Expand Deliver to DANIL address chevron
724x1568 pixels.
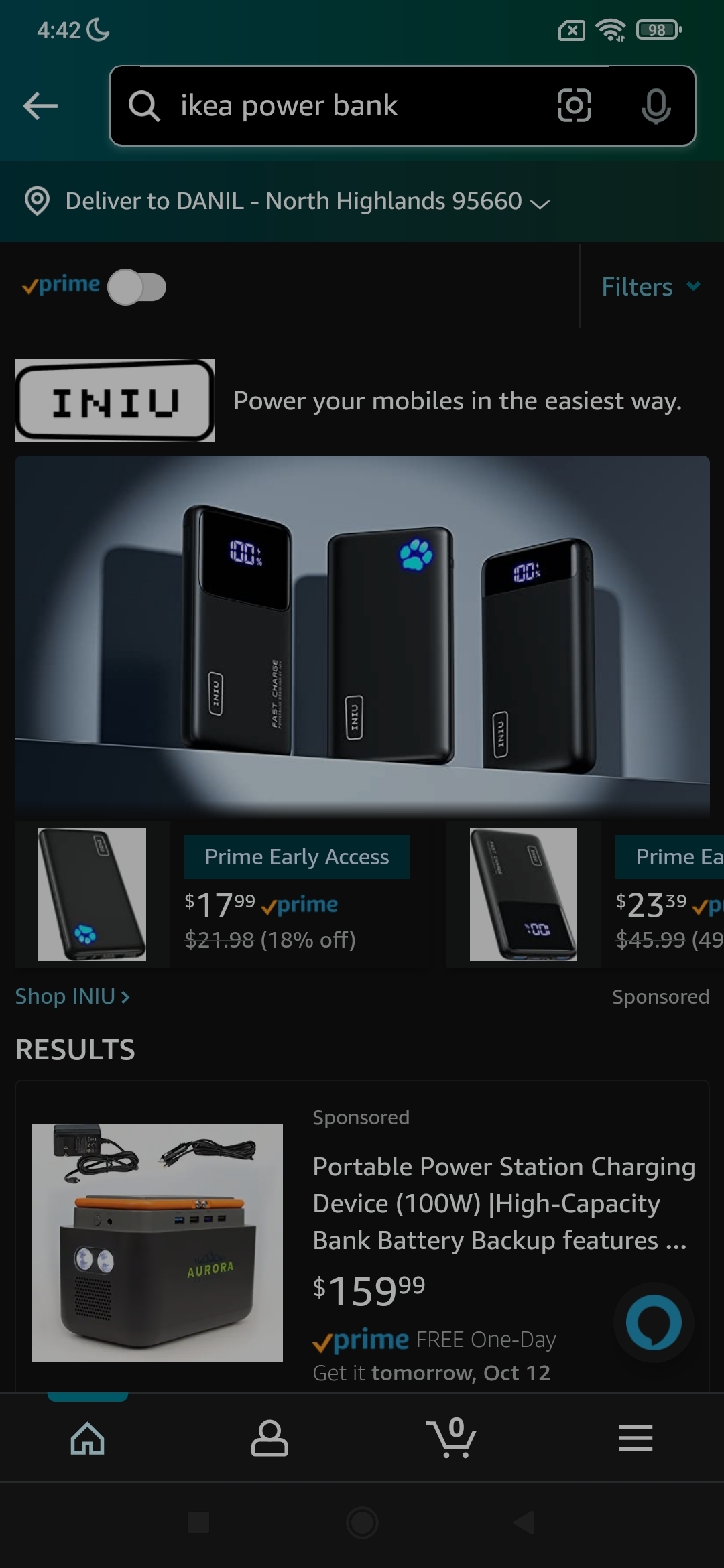540,203
